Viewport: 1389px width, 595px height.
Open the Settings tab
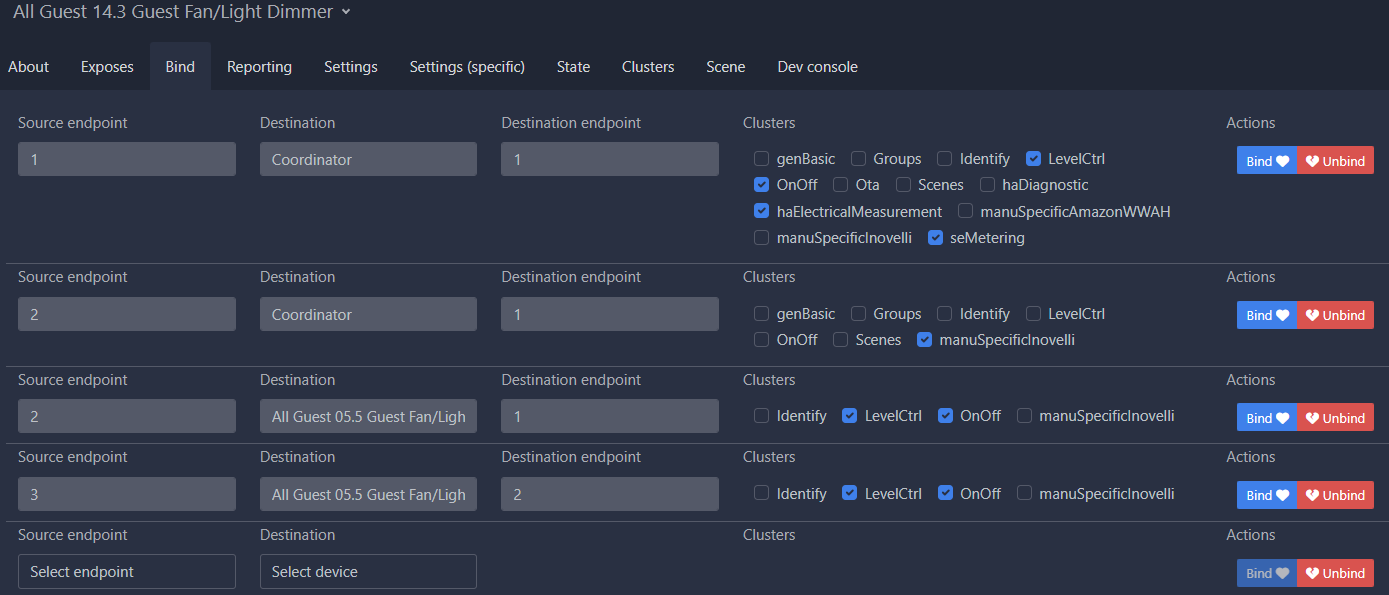351,67
